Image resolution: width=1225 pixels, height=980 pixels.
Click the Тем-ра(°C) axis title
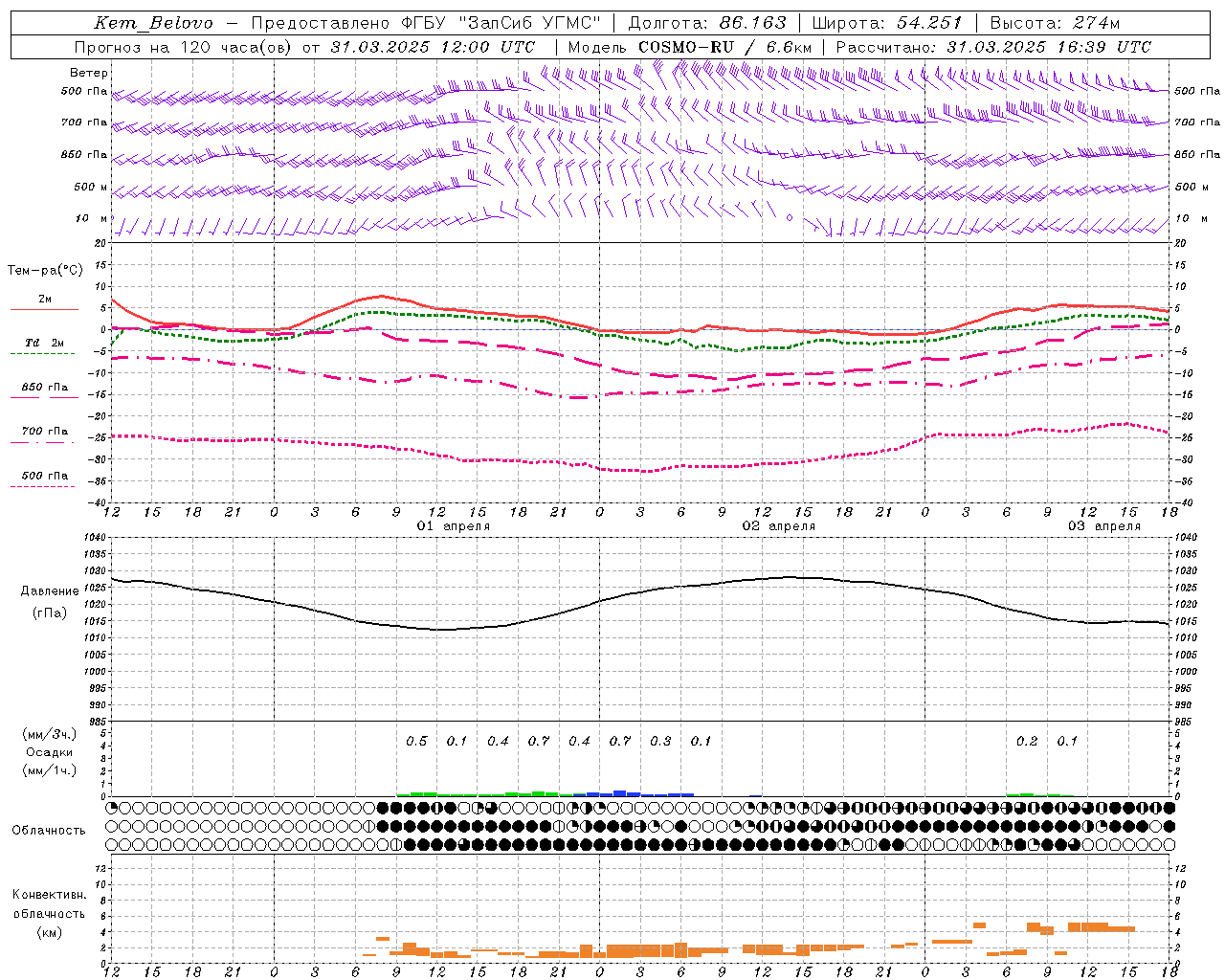45,271
